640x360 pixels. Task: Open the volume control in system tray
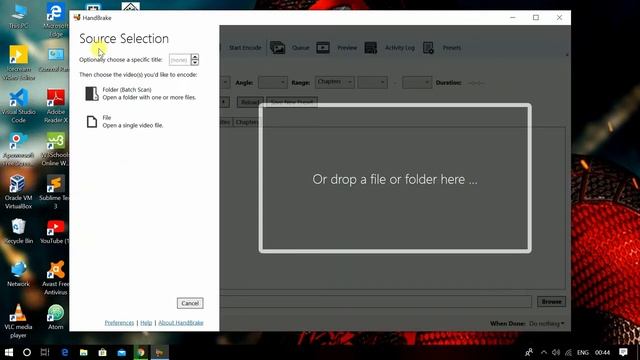pyautogui.click(x=556, y=352)
